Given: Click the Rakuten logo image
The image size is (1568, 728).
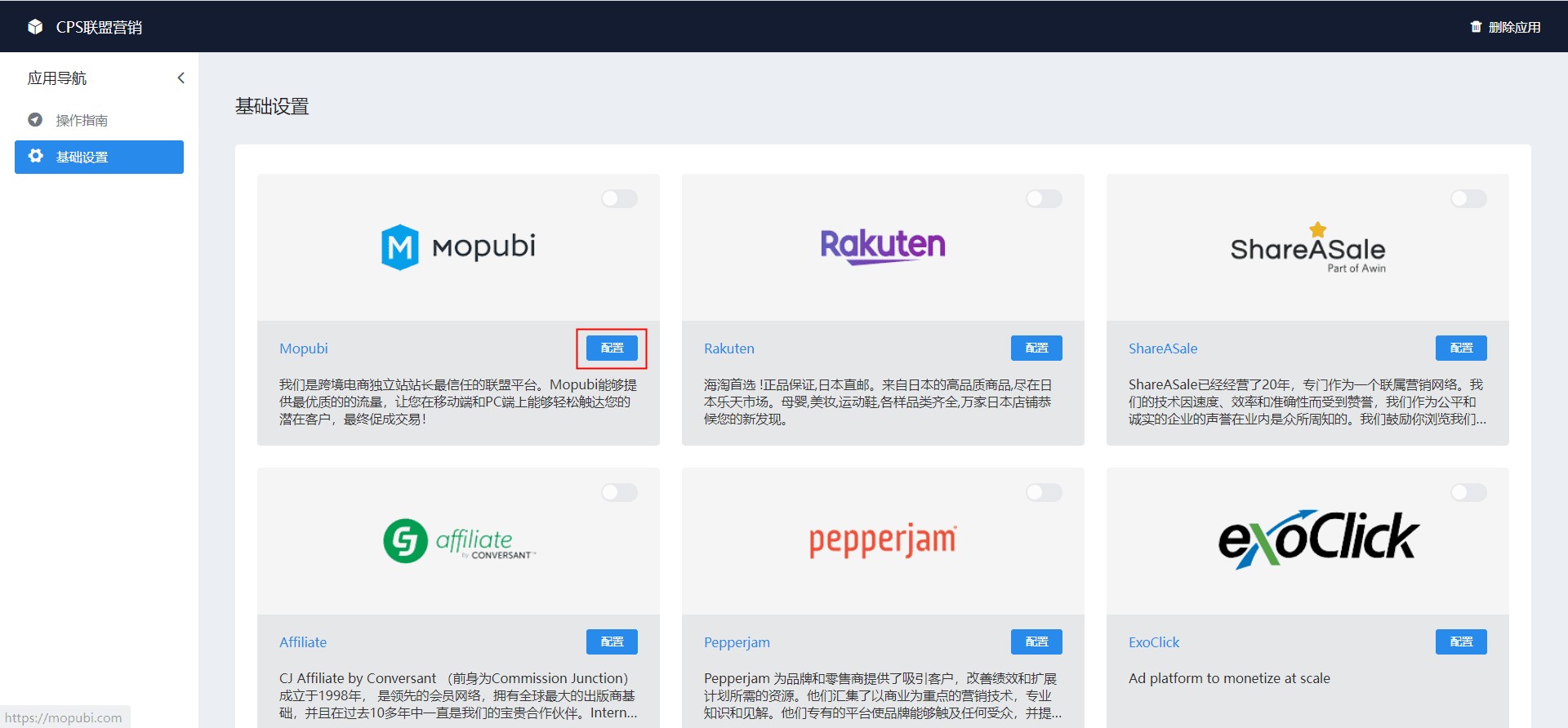Looking at the screenshot, I should click(883, 246).
